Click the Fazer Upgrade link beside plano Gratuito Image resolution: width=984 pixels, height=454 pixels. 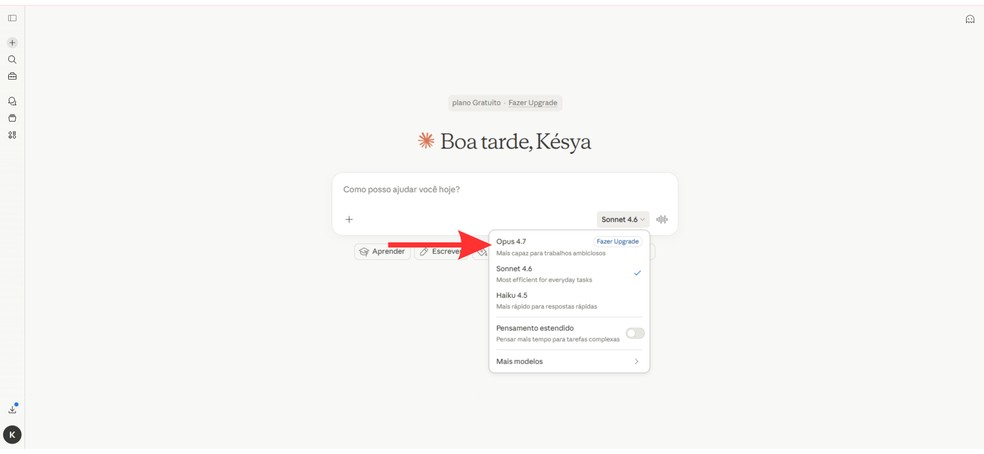pyautogui.click(x=533, y=102)
